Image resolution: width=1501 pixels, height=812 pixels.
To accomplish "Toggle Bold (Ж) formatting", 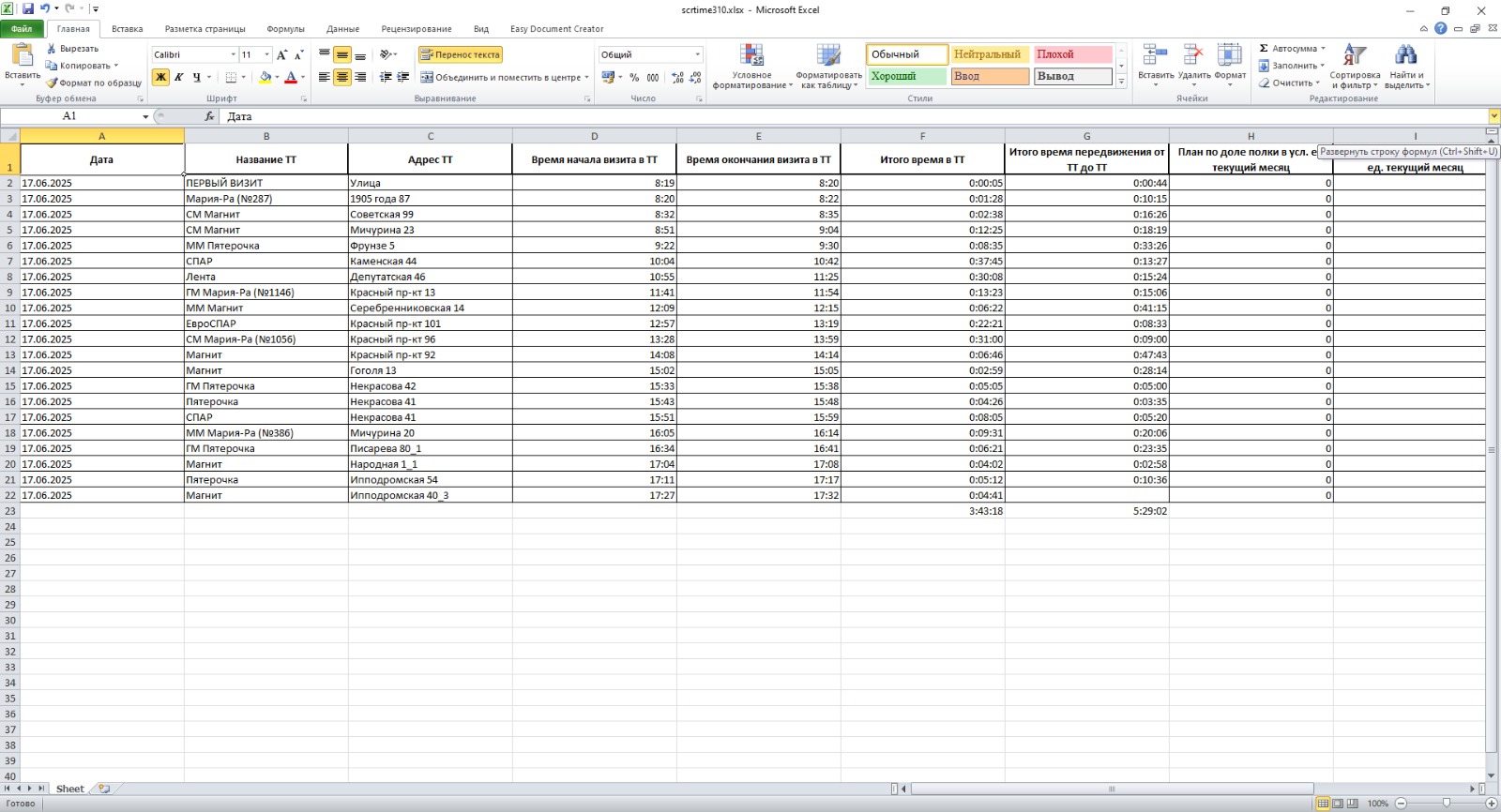I will coord(160,78).
